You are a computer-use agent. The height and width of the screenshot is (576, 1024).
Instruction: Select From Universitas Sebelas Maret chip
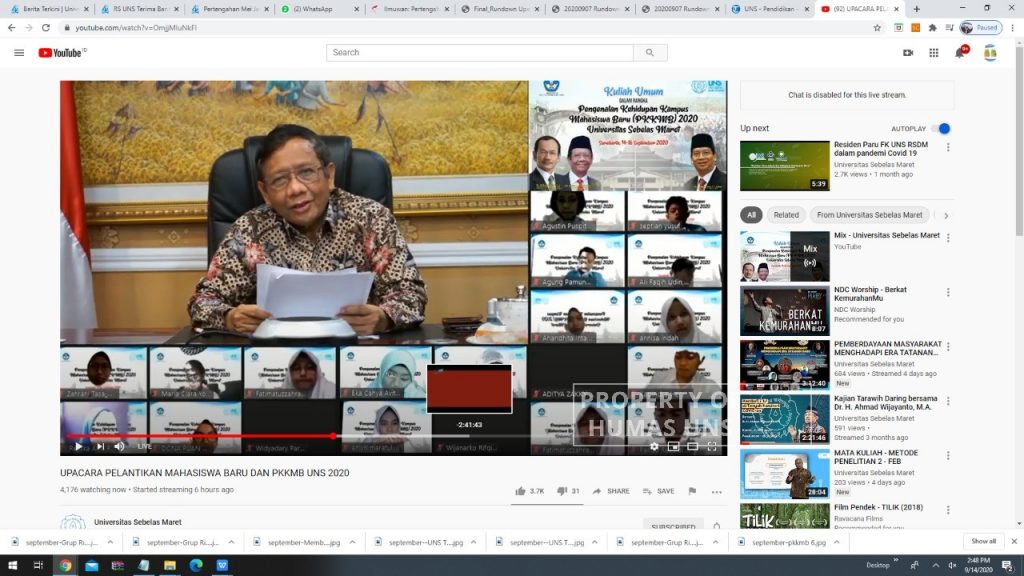tap(869, 215)
